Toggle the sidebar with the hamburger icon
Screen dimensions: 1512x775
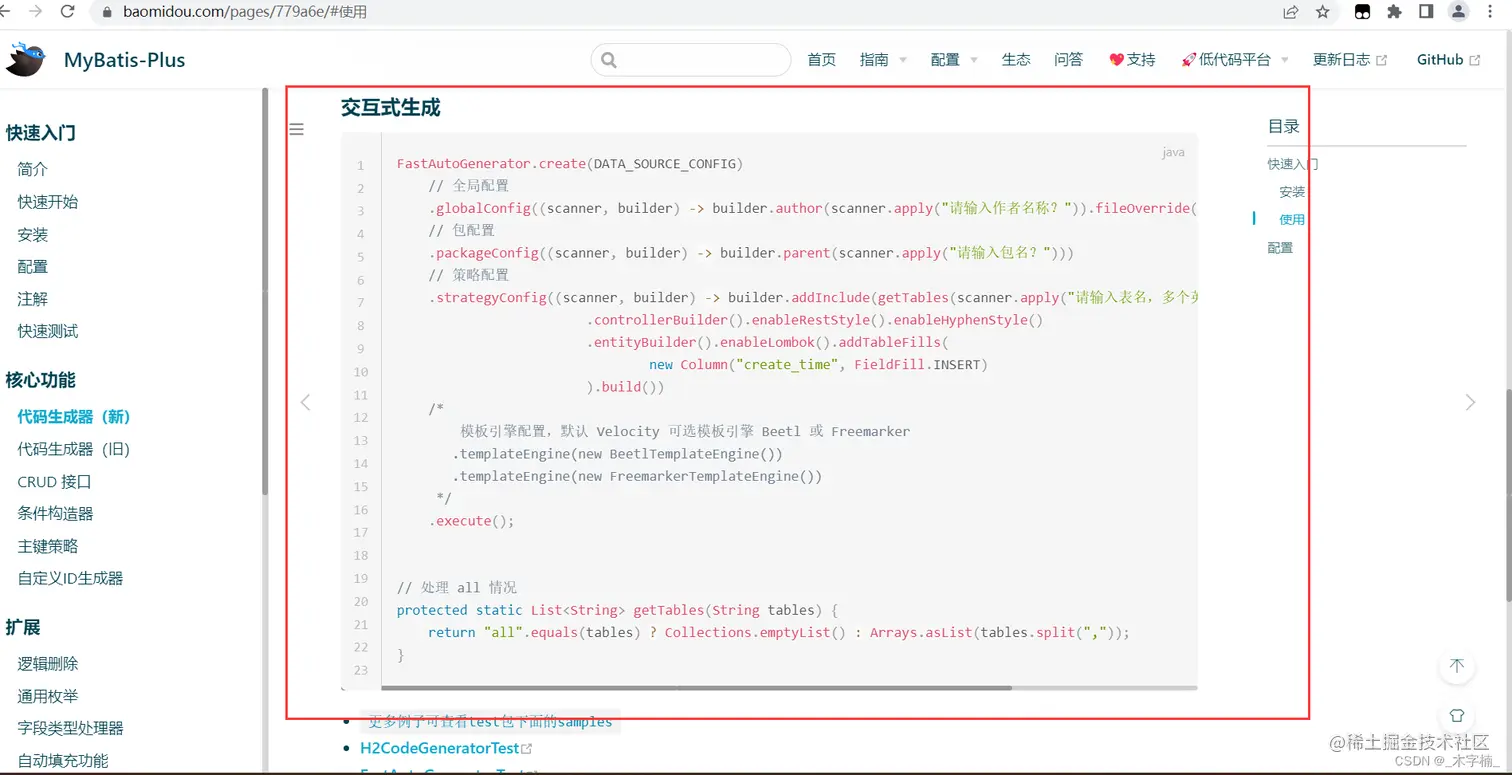pos(296,129)
